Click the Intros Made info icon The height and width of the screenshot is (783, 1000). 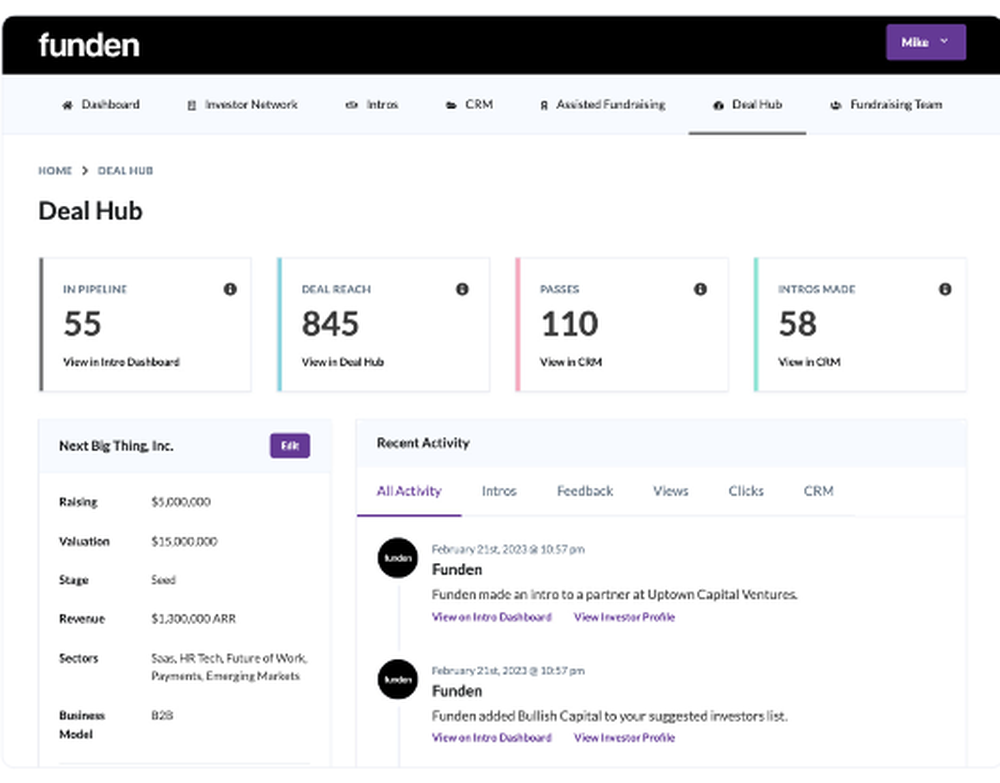point(945,289)
